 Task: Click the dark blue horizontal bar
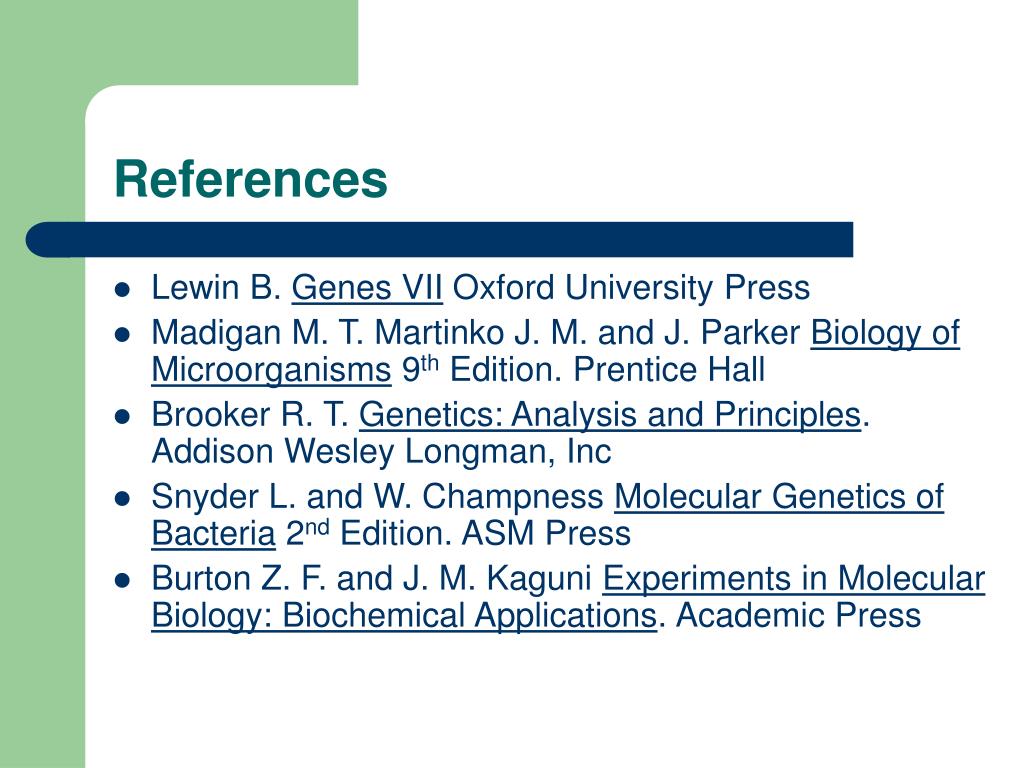[x=440, y=240]
